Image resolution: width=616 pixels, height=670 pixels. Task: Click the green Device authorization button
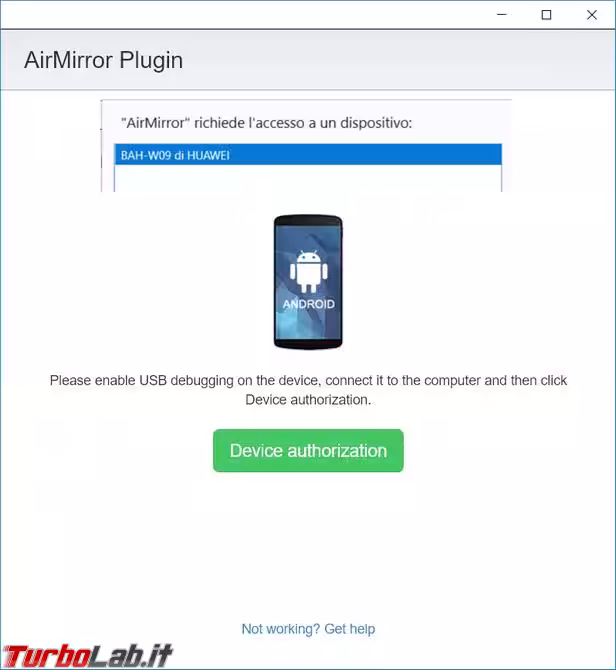coord(308,450)
